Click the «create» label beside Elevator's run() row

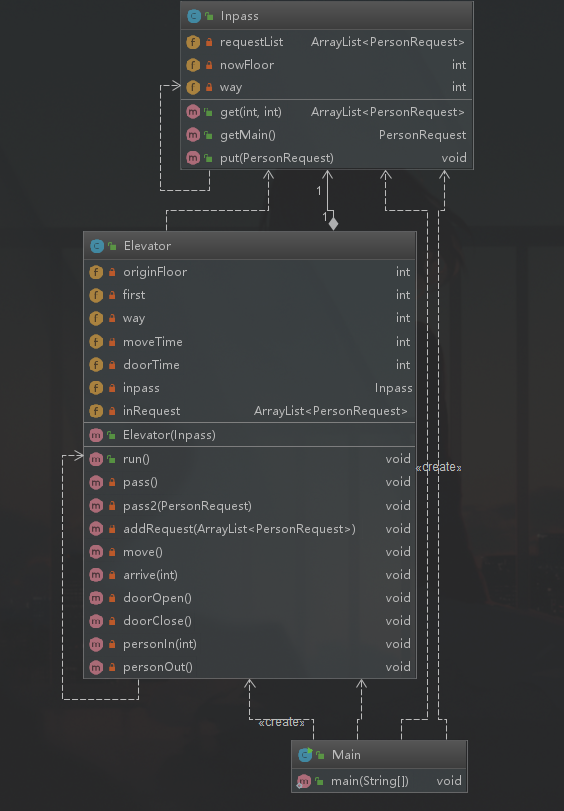(x=438, y=467)
